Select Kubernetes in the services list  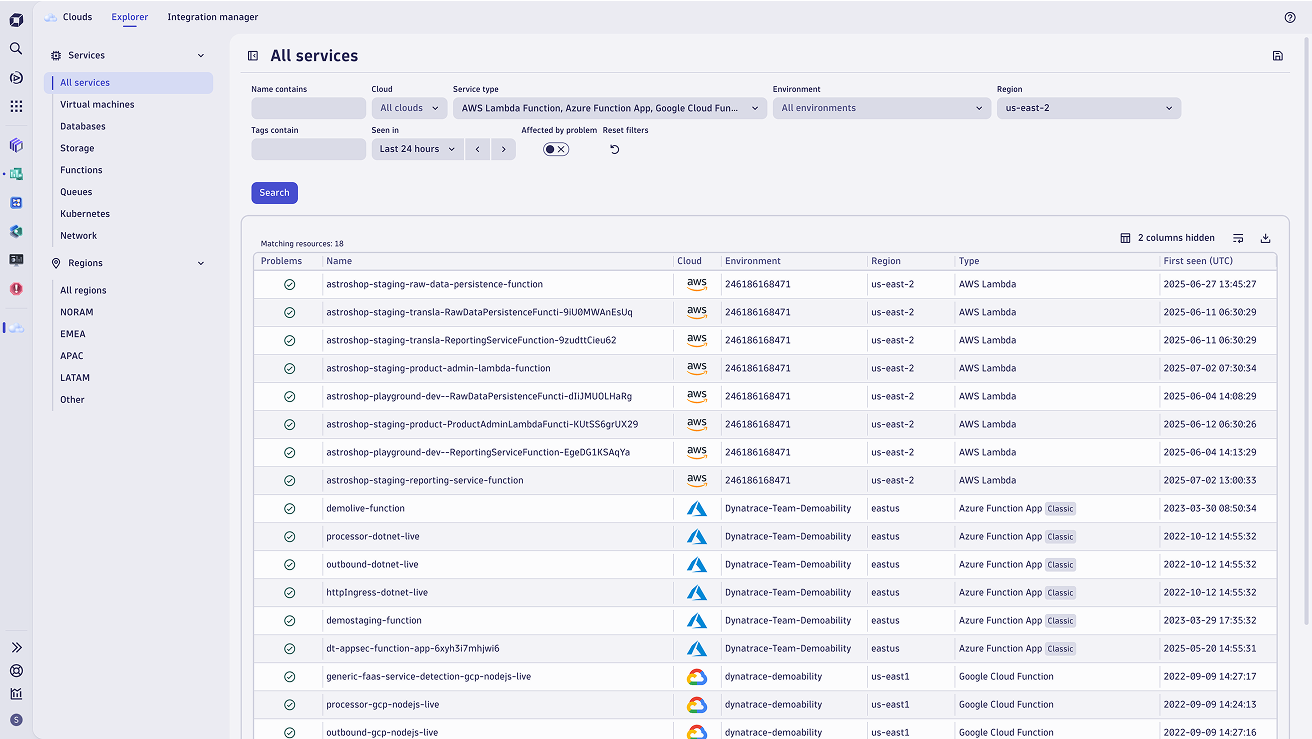point(85,214)
